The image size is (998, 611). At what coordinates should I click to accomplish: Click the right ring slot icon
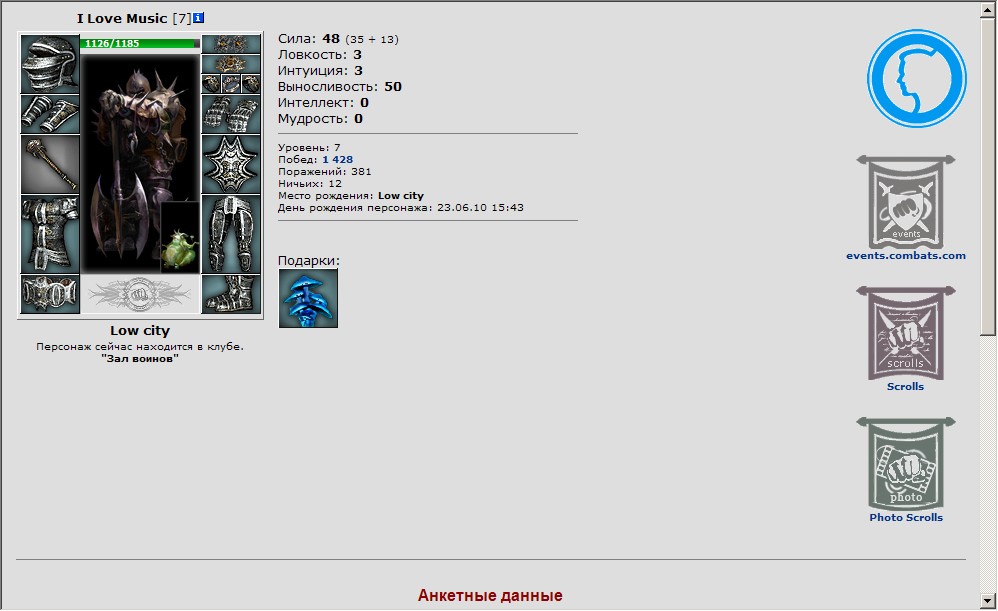[251, 84]
